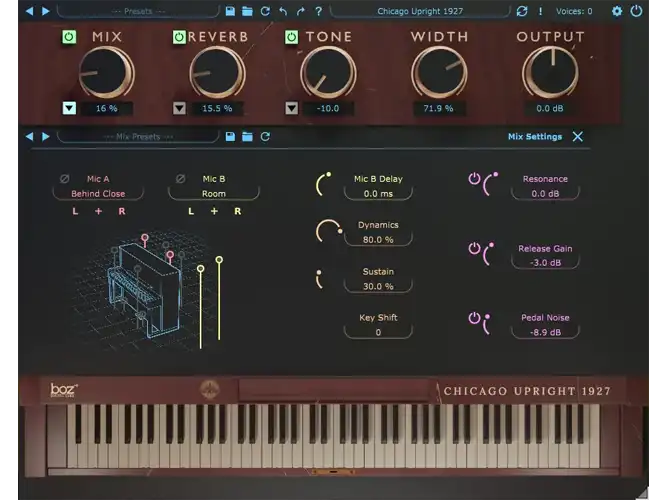Go to previous preset with top left arrow
The height and width of the screenshot is (500, 667).
(x=29, y=11)
